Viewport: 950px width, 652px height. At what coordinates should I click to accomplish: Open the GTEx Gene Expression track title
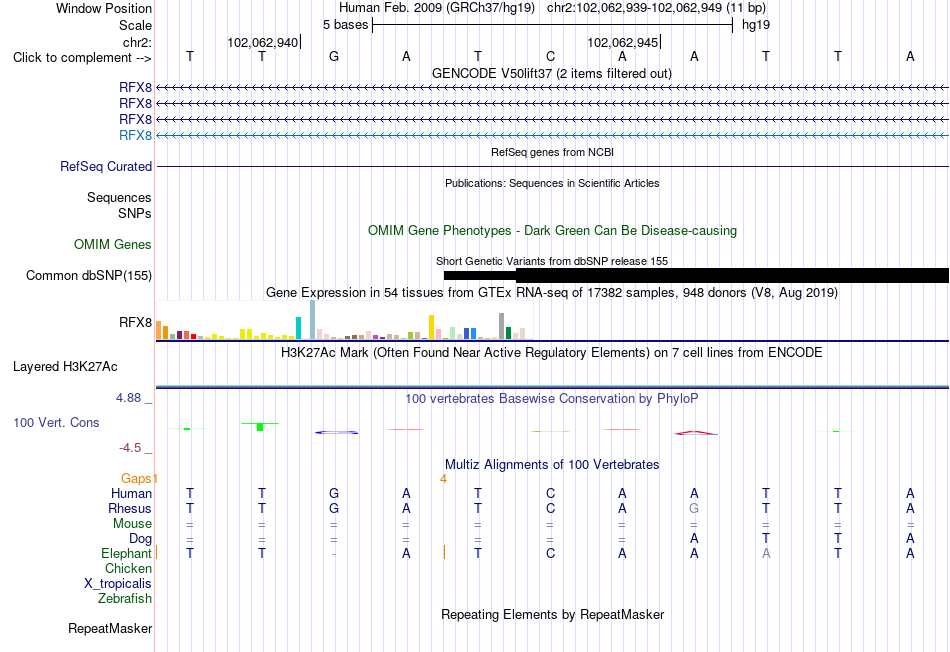[552, 293]
